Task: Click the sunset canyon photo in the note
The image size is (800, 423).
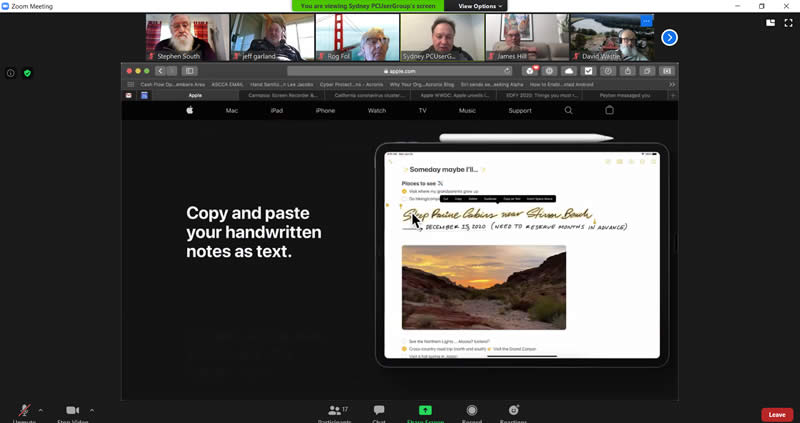Action: (x=484, y=287)
